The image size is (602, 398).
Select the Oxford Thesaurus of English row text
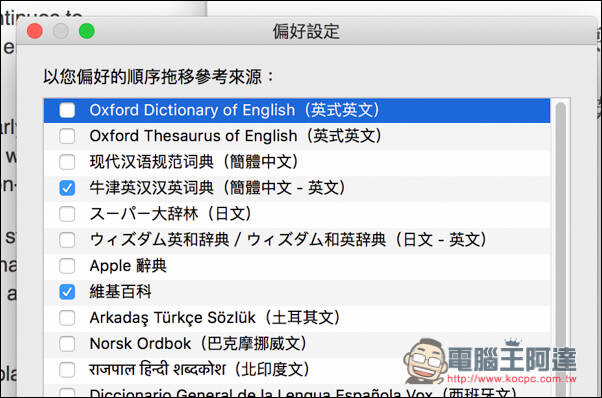236,136
